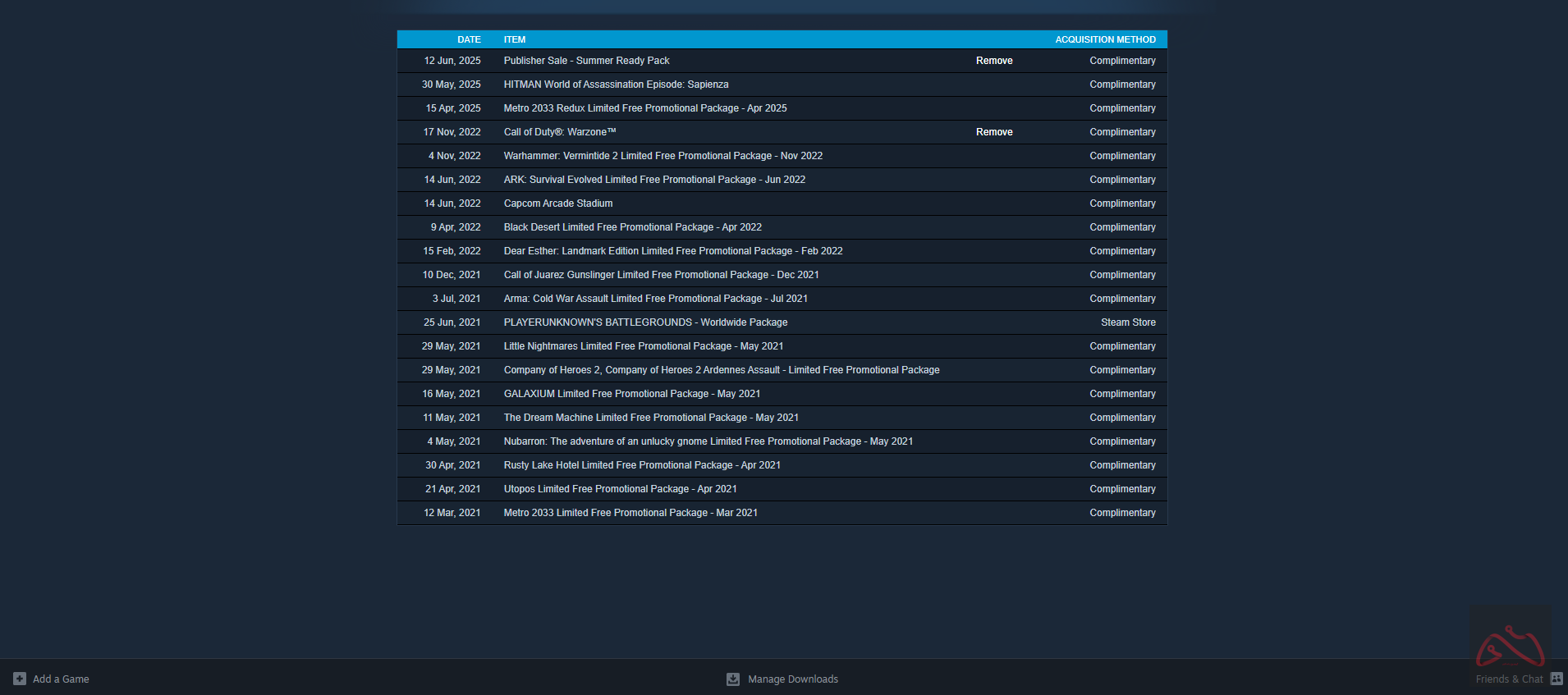This screenshot has width=1568, height=695.
Task: Click the ITEM column header
Action: coord(515,39)
